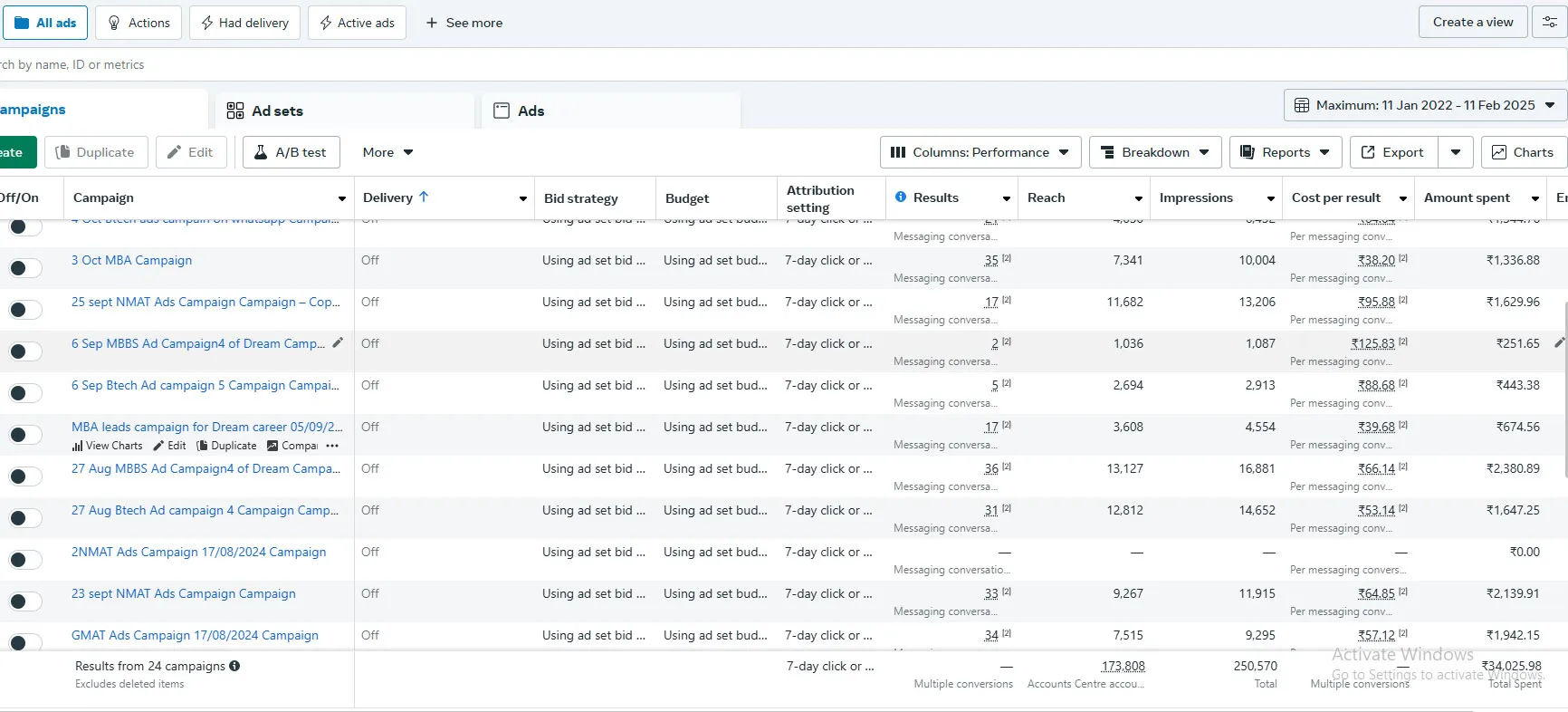
Task: Click the info icon next to Results header
Action: (901, 197)
